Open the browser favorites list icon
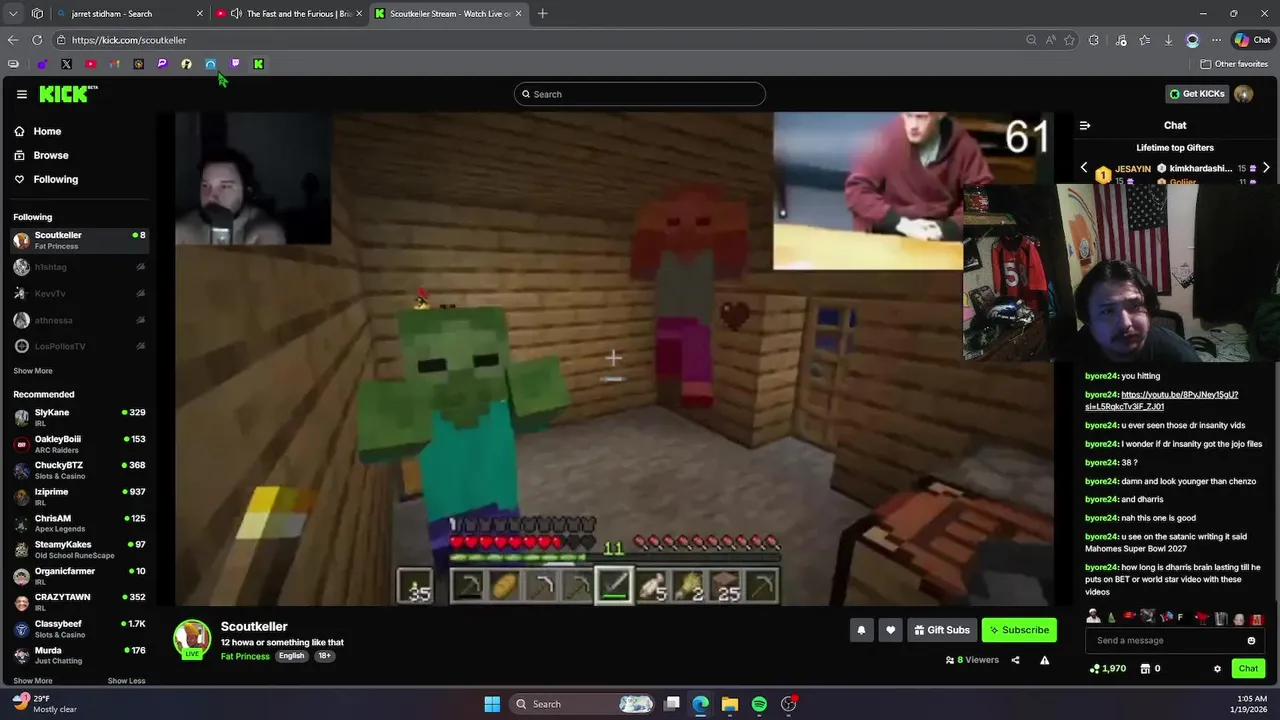The image size is (1280, 720). click(1144, 40)
